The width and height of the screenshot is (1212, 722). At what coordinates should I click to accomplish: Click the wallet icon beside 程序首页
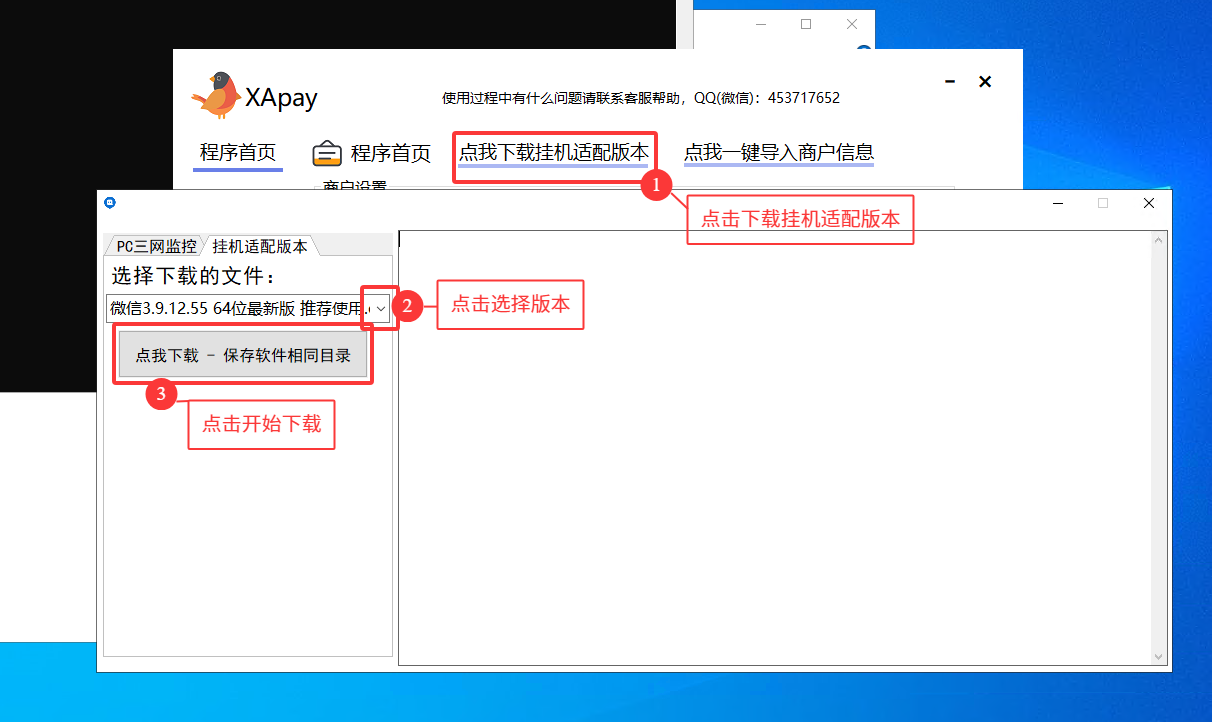coord(327,154)
